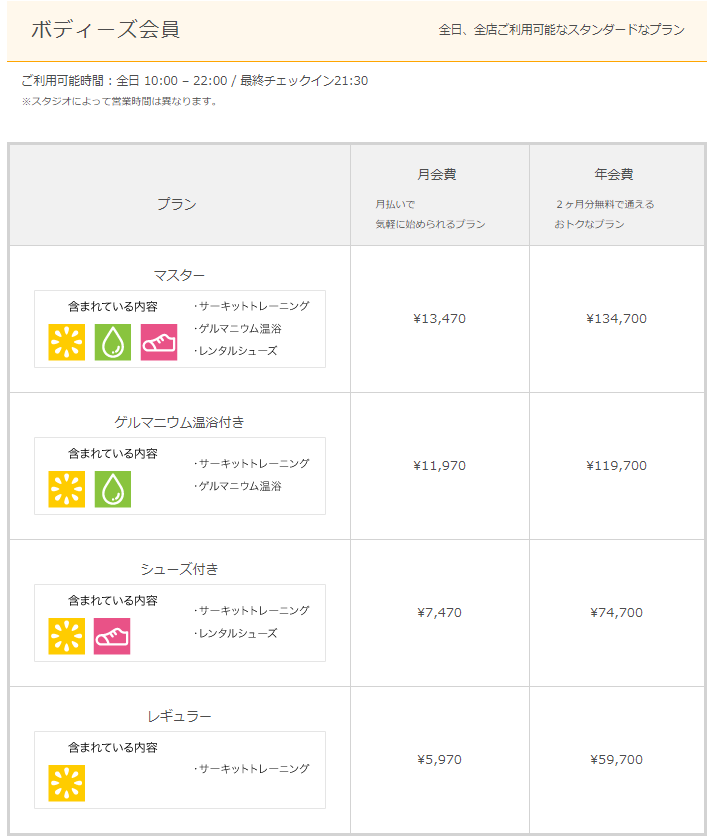Image resolution: width=712 pixels, height=840 pixels.
Task: Click the ¥134,700 annual price
Action: click(x=617, y=319)
